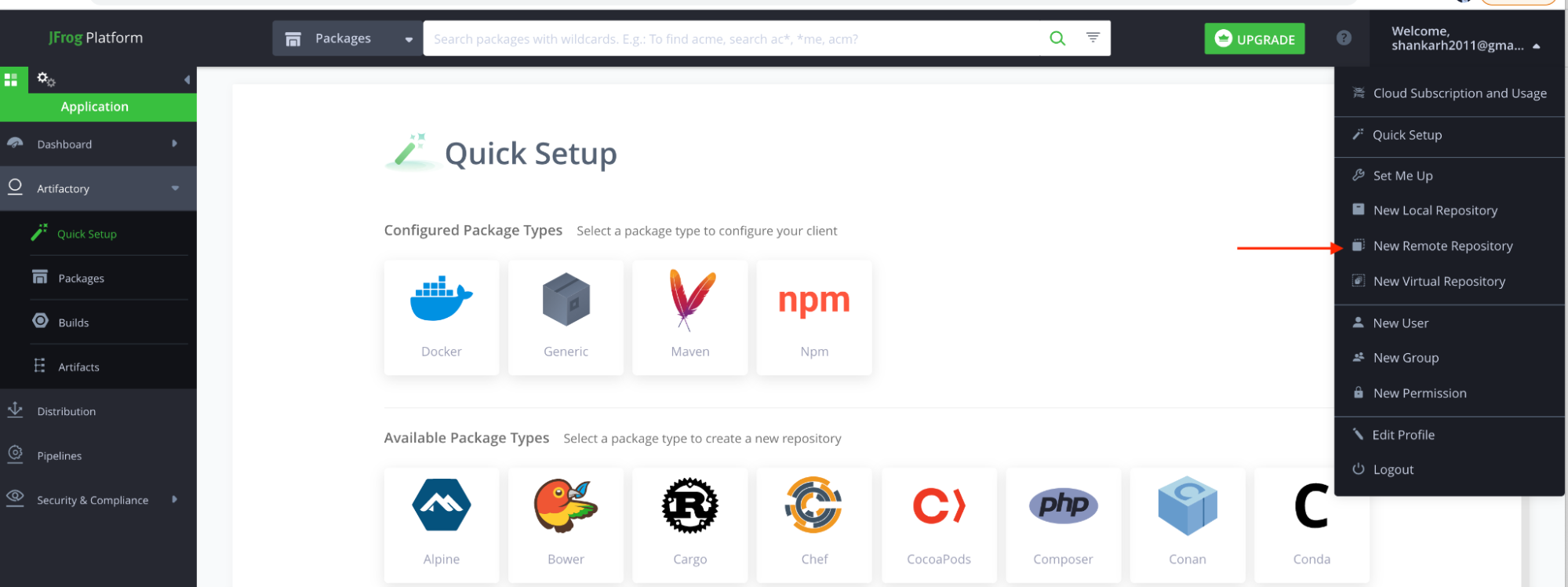Click the help question mark icon
Screen dimensions: 1568x587
1344,38
